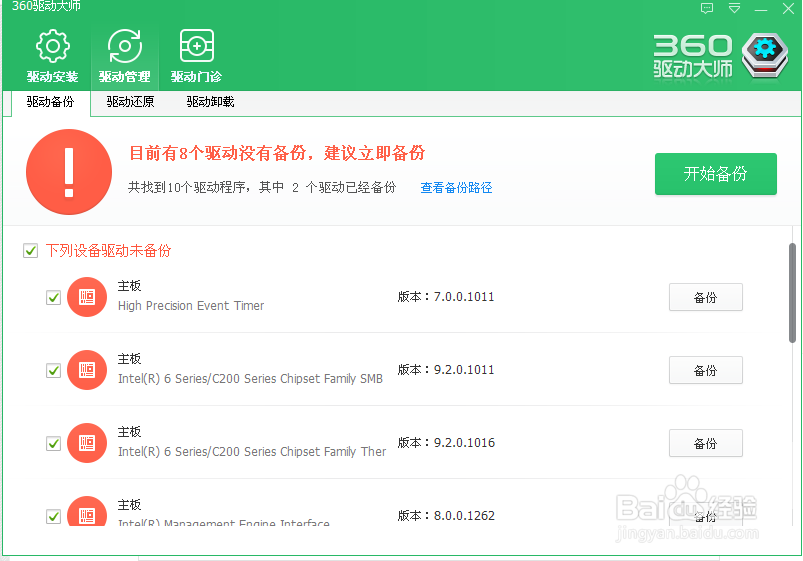Close the 360驱动大师 window

click(788, 9)
